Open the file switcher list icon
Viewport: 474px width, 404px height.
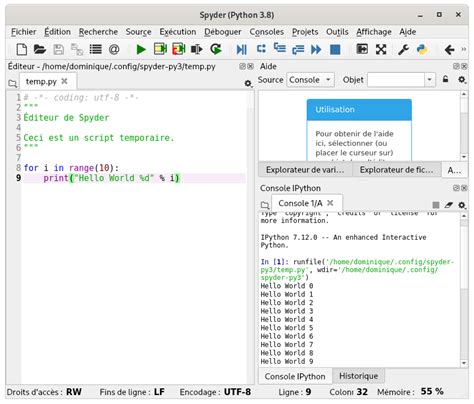tap(96, 50)
